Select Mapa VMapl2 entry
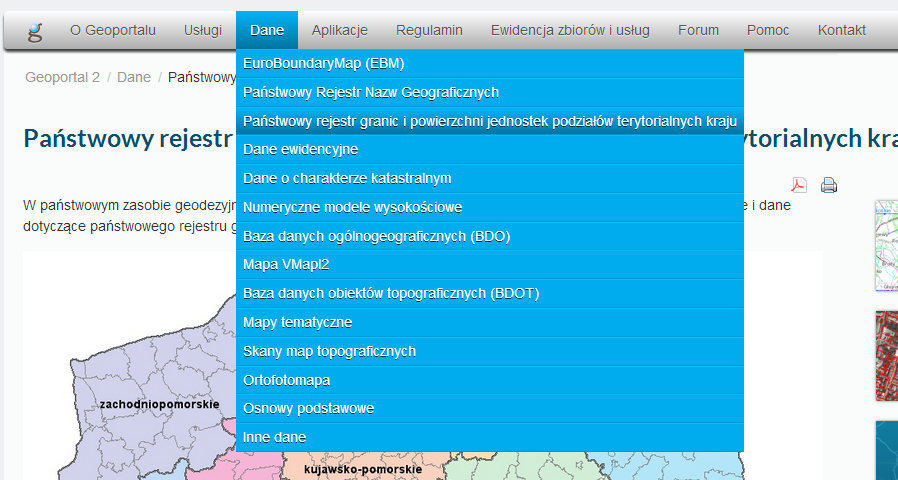This screenshot has width=898, height=480. coord(490,265)
